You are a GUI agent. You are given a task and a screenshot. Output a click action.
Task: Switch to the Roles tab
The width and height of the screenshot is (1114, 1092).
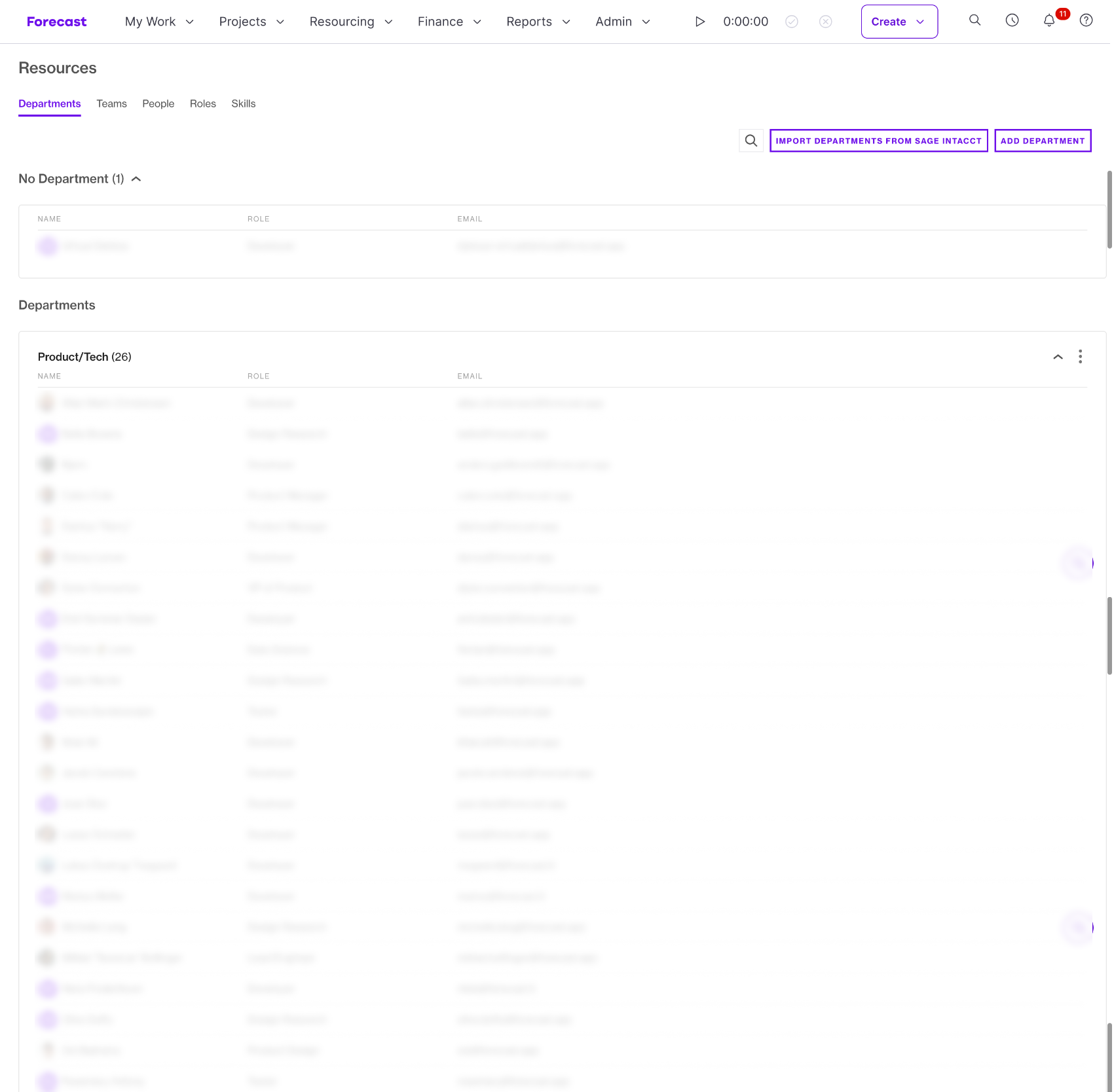203,103
